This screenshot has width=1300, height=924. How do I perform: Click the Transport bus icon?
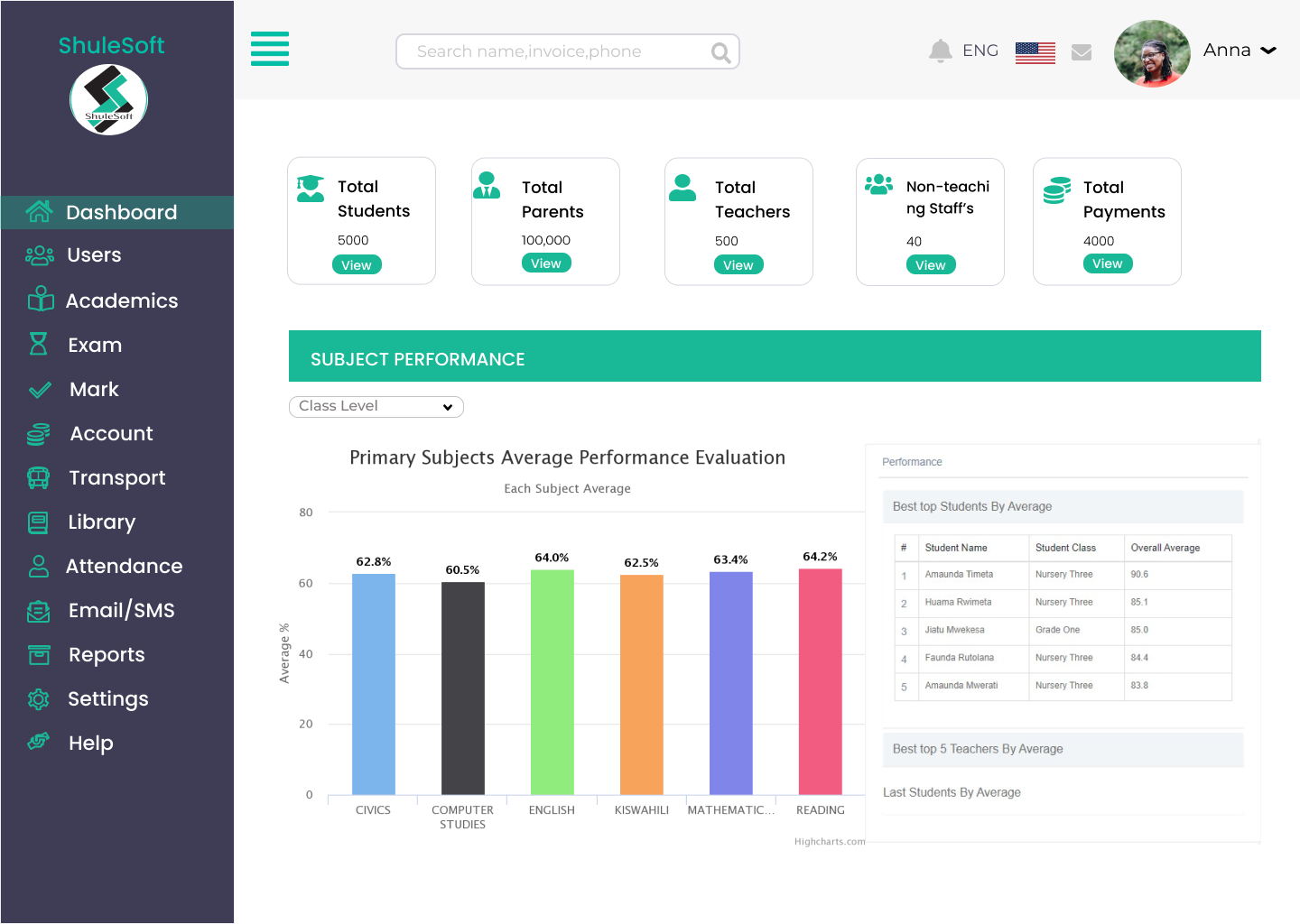pos(38,477)
